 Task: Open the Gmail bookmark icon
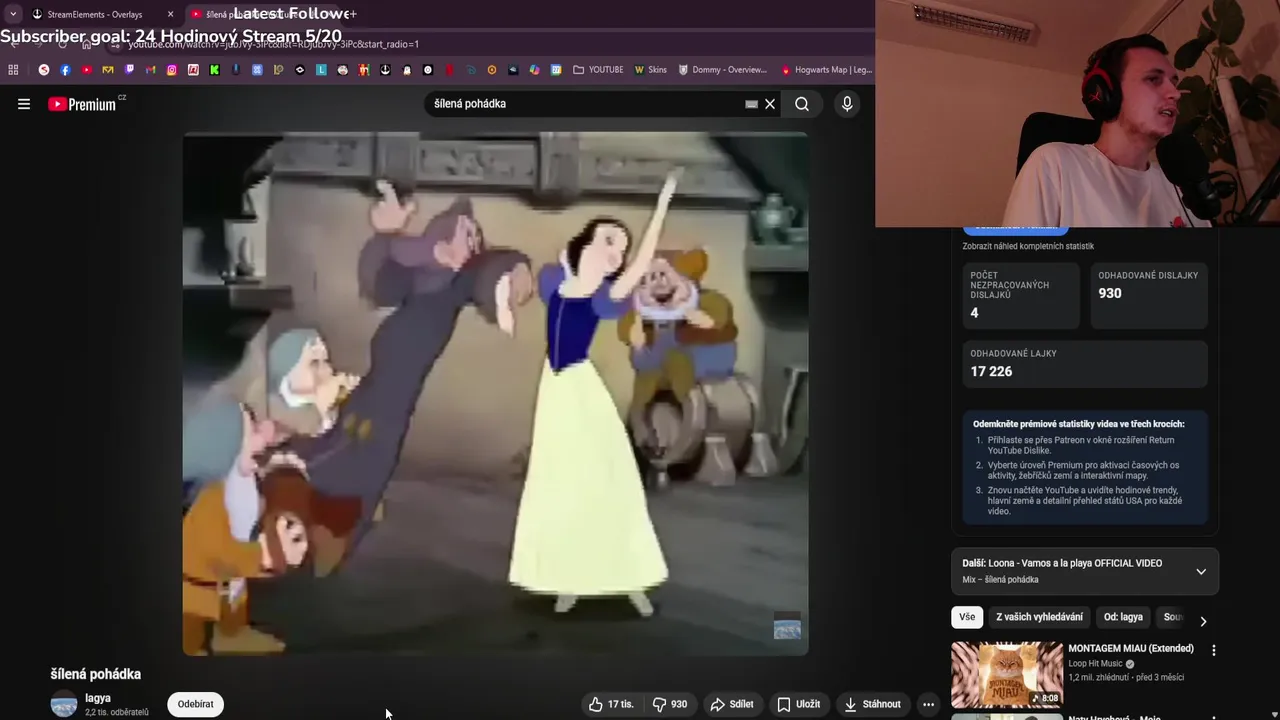click(x=151, y=70)
